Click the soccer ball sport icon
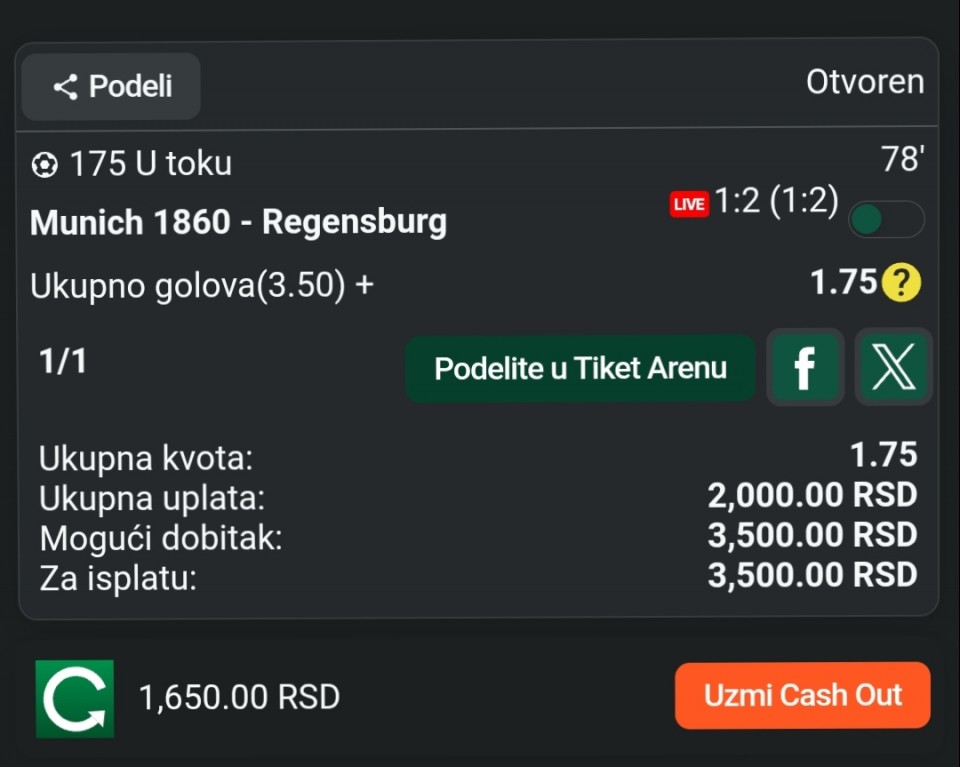The image size is (960, 767). (x=45, y=165)
